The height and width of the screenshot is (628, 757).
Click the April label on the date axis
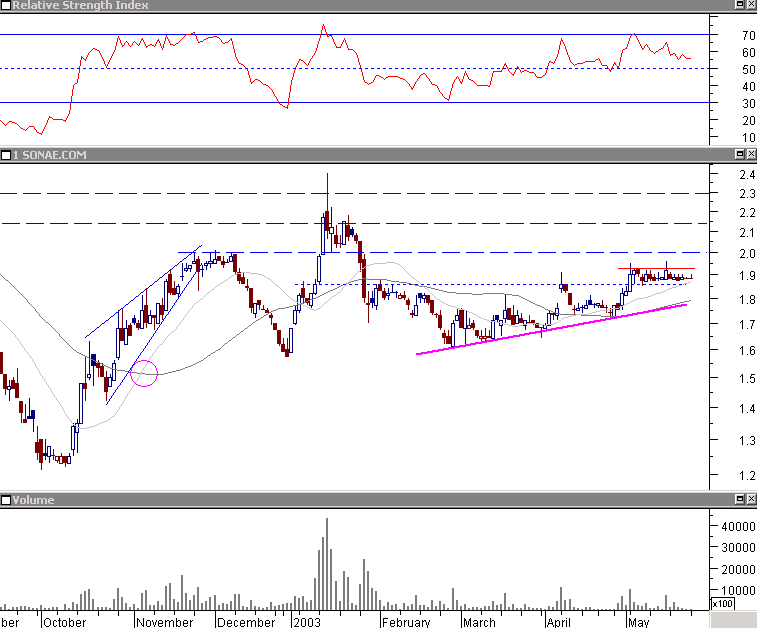tap(559, 622)
